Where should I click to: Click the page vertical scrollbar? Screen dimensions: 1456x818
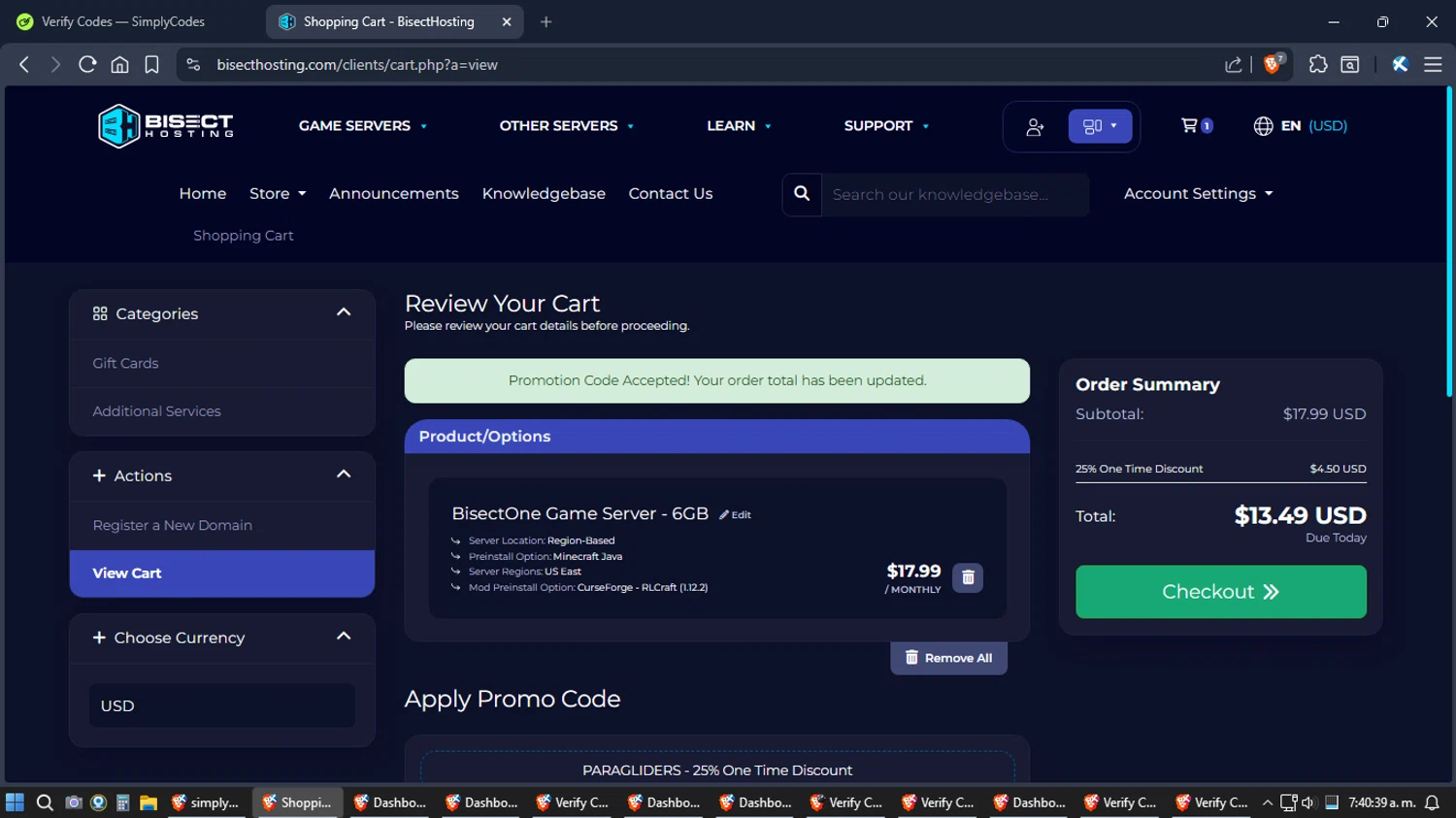[1449, 243]
